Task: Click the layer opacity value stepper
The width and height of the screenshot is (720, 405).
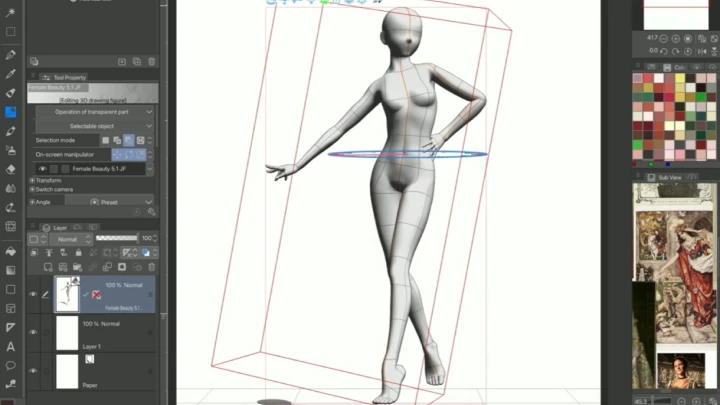Action: (155, 238)
